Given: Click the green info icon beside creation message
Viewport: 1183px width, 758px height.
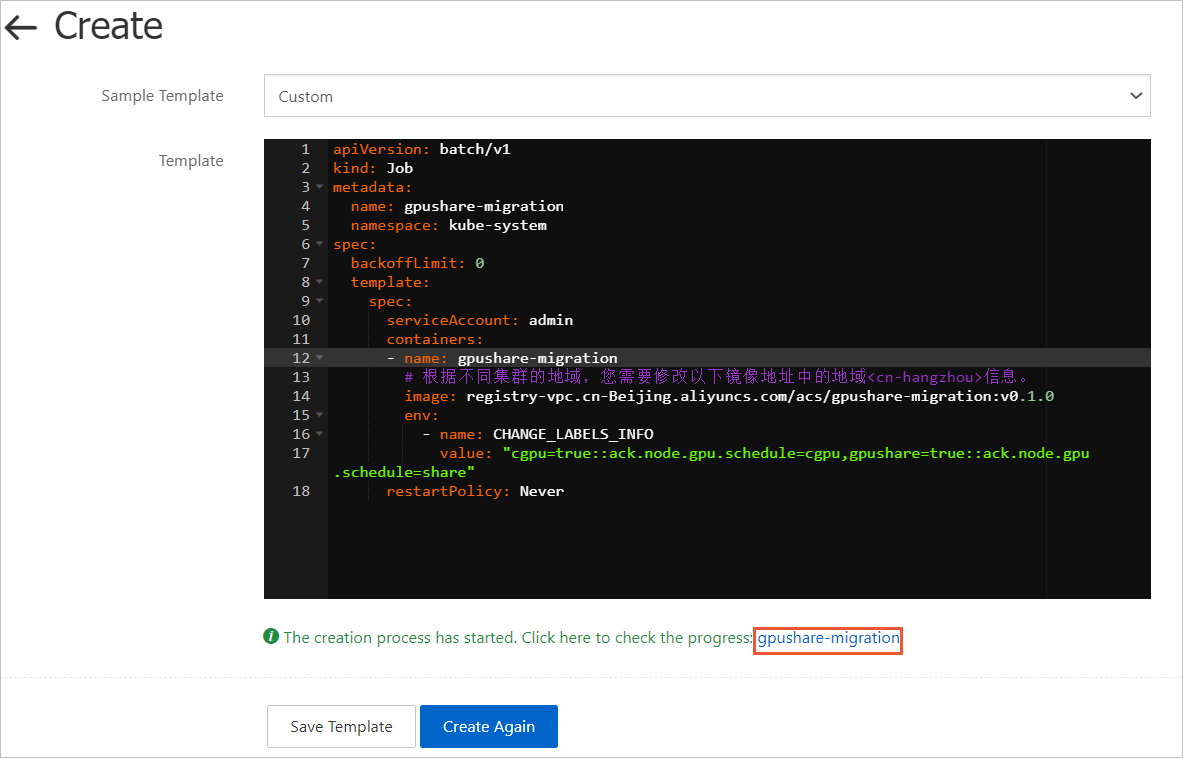Looking at the screenshot, I should tap(271, 637).
